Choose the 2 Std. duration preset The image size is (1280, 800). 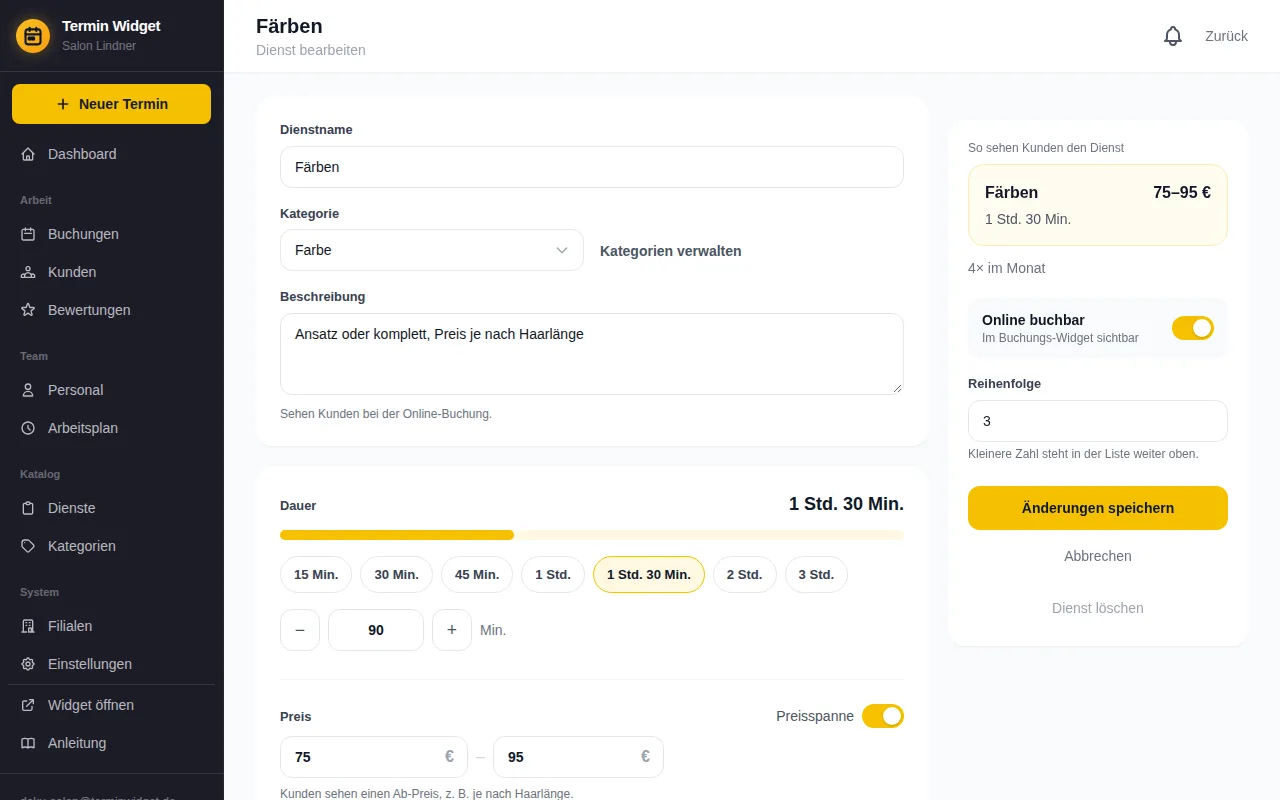pos(745,575)
